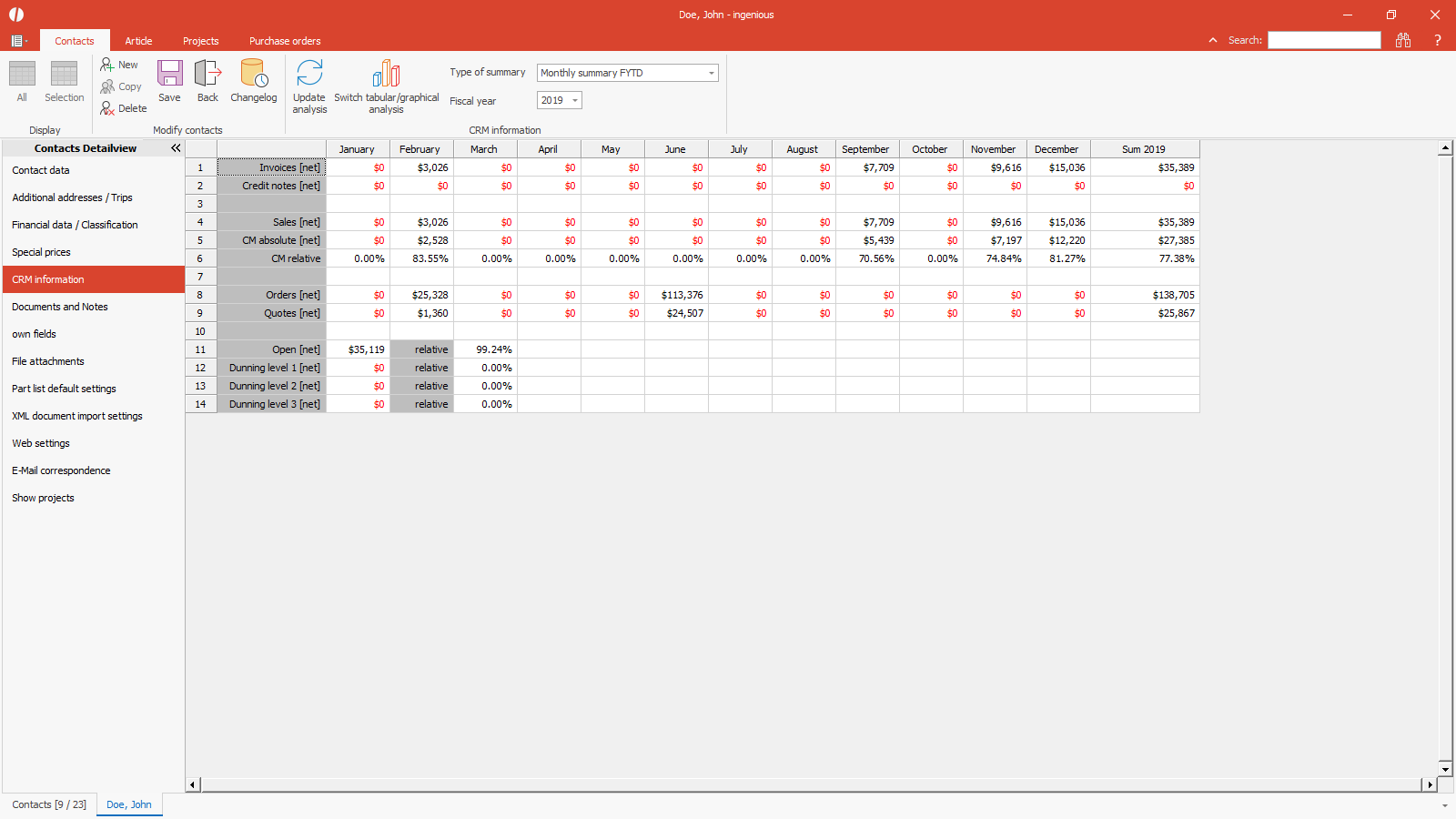
Task: Switch to the Projects tab
Action: [x=200, y=41]
